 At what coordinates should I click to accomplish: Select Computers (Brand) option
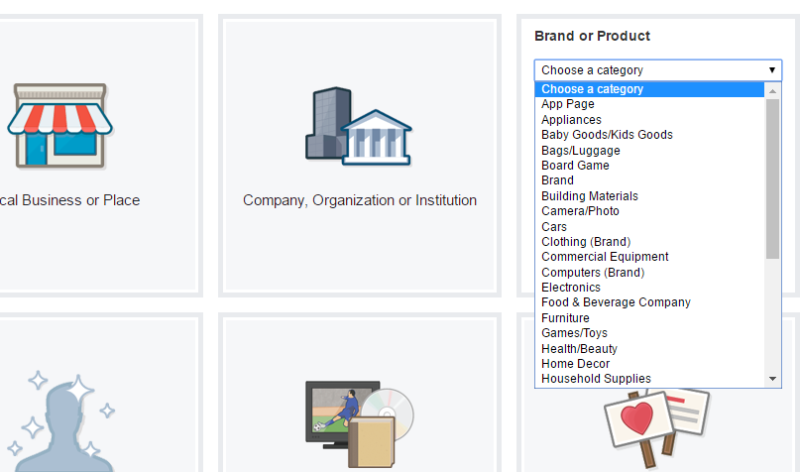click(649, 272)
